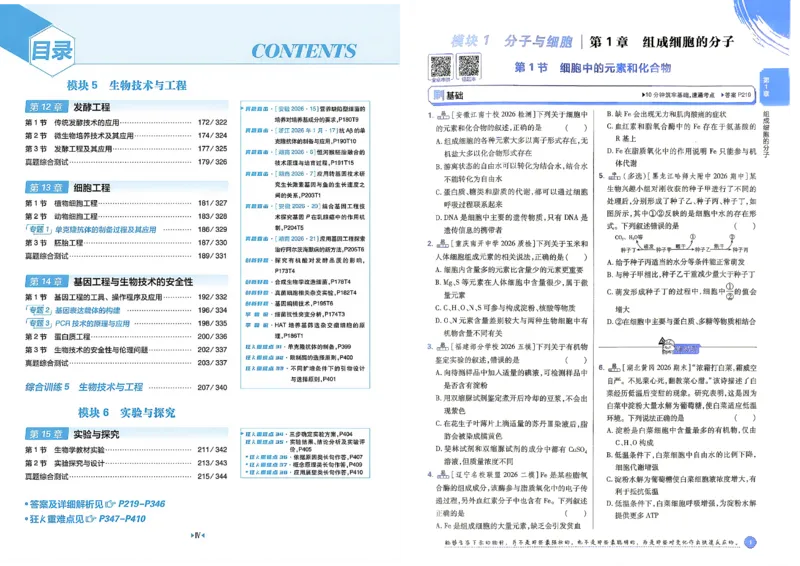Click the upper blue-bordered sidebar box beside chapters 12-14

tap(305, 245)
